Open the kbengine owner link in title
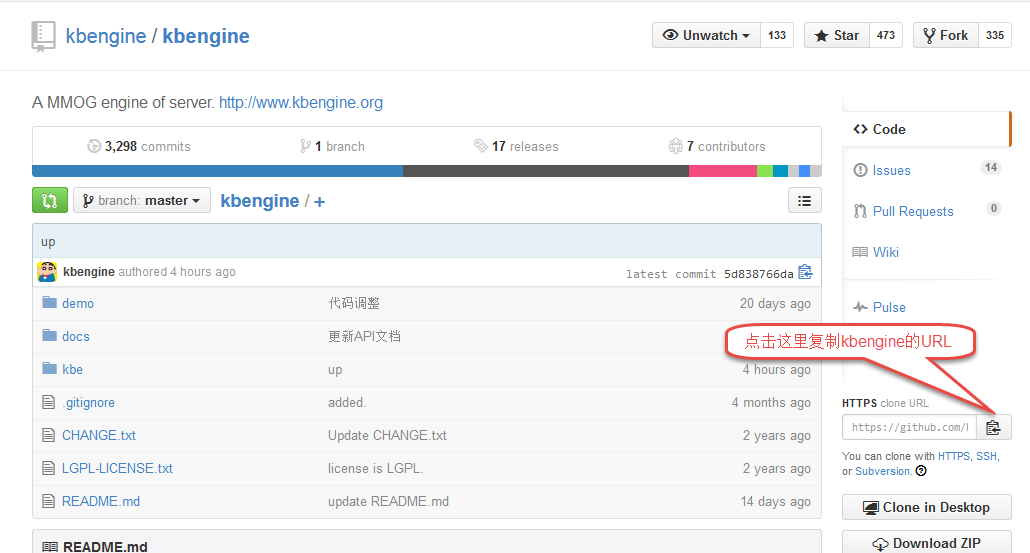The image size is (1030, 553). 106,36
